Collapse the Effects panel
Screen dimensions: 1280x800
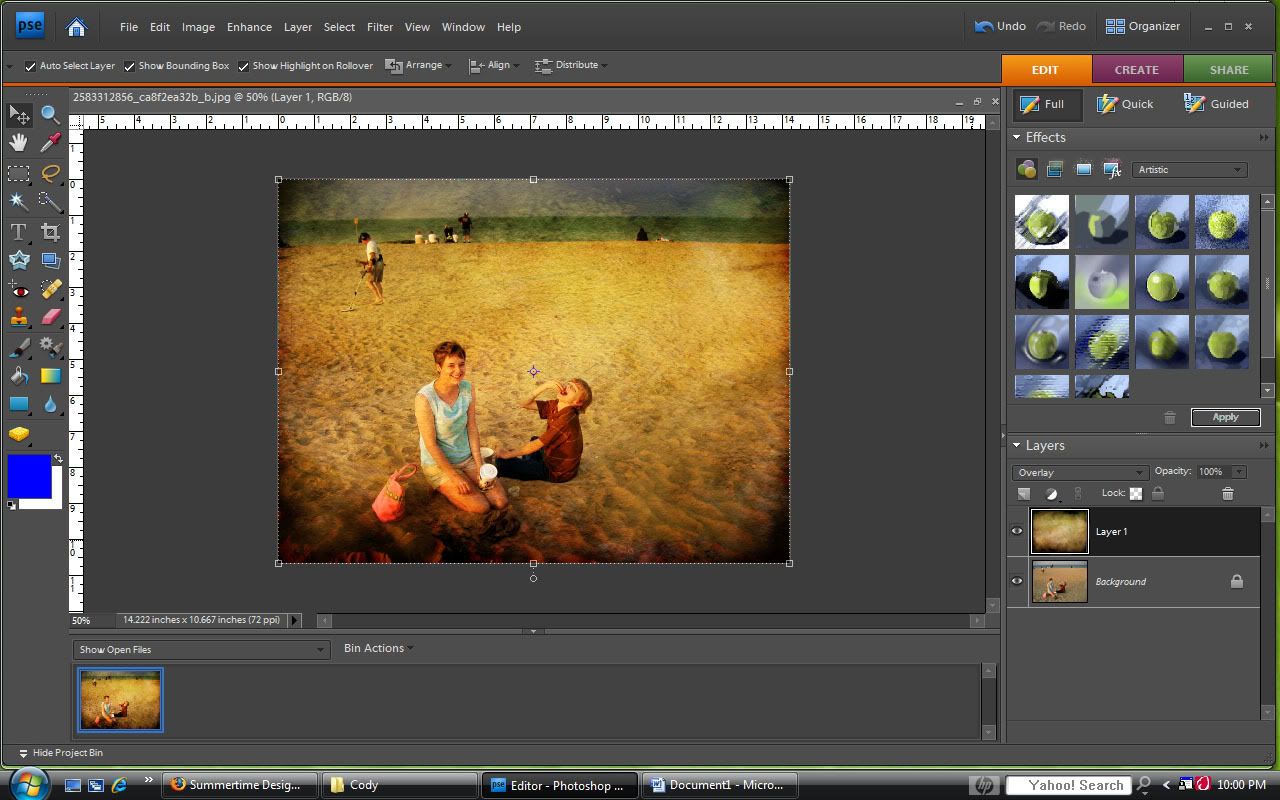[1017, 137]
